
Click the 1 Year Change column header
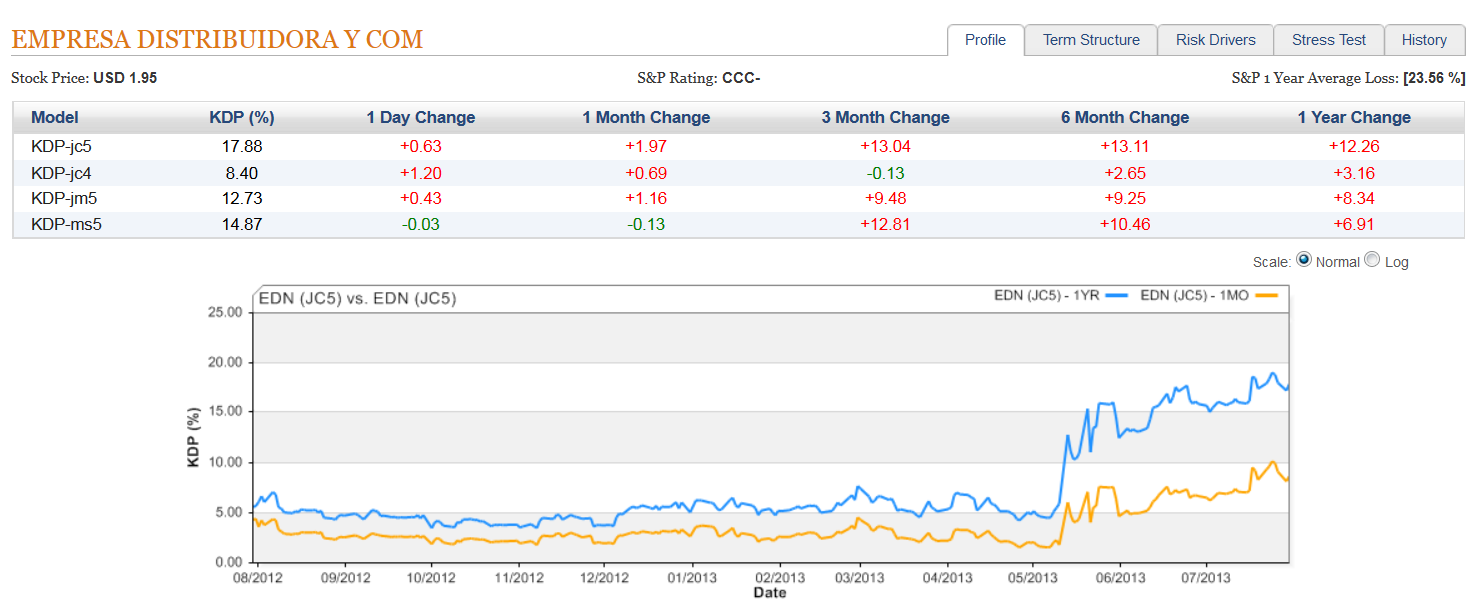(1354, 117)
